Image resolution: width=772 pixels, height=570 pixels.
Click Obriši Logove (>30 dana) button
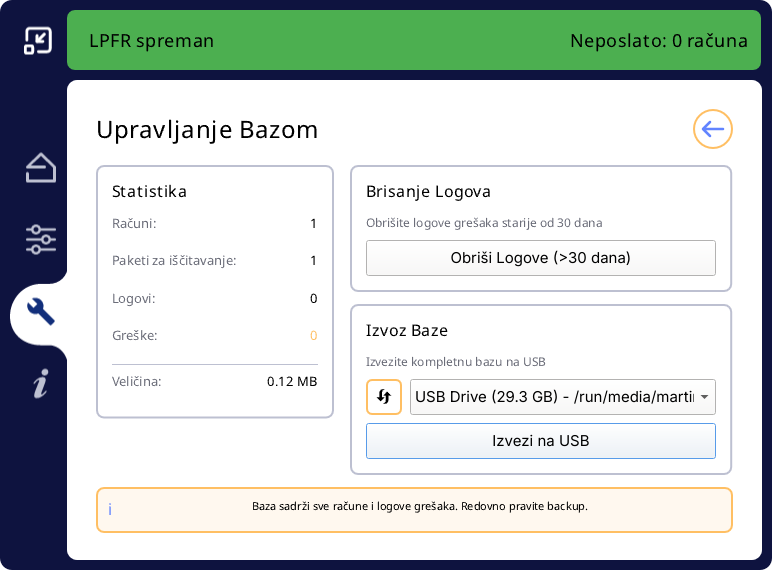[x=540, y=258]
